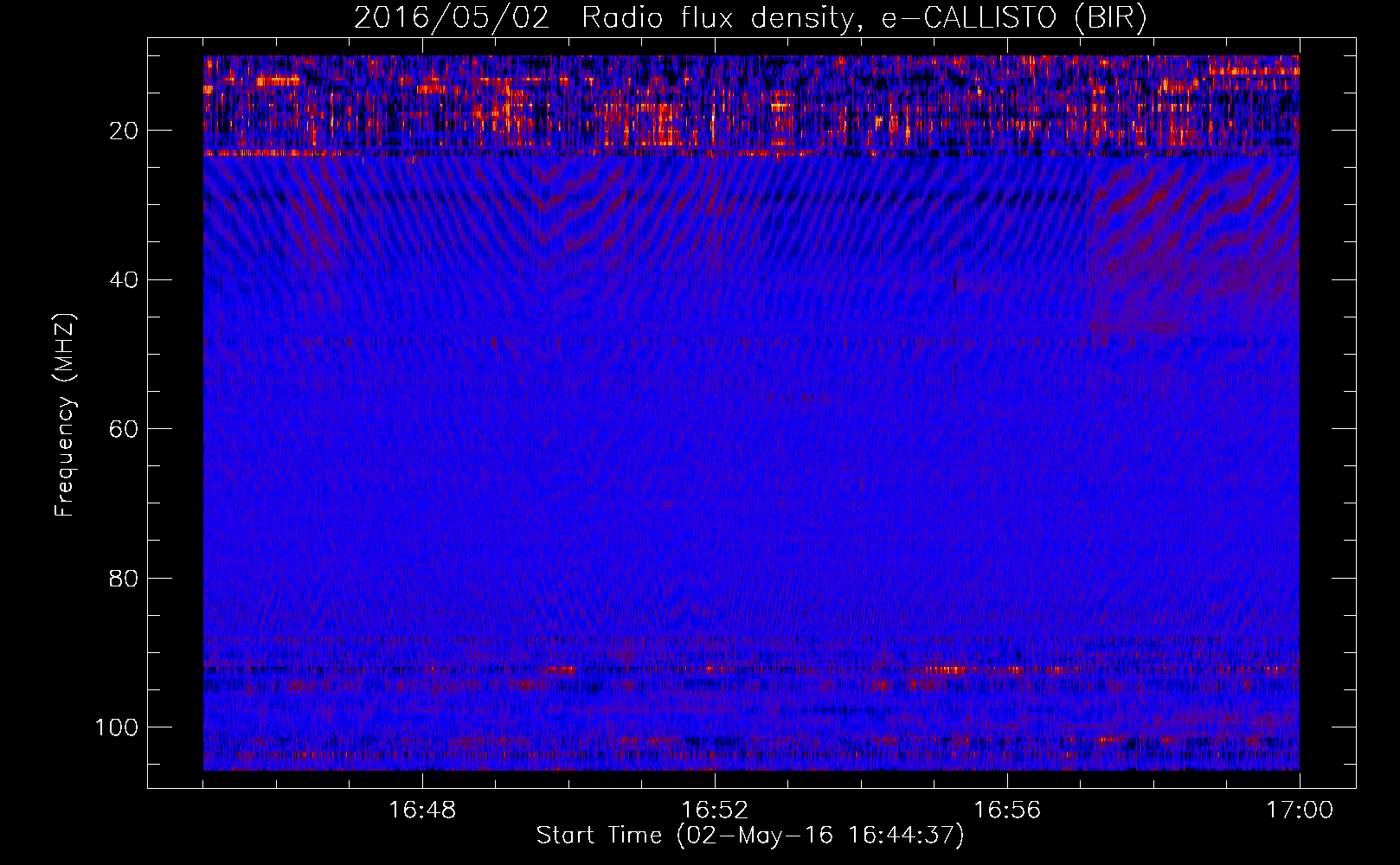Click the 16:52 time tick label
Viewport: 1400px width, 865px height.
click(715, 811)
